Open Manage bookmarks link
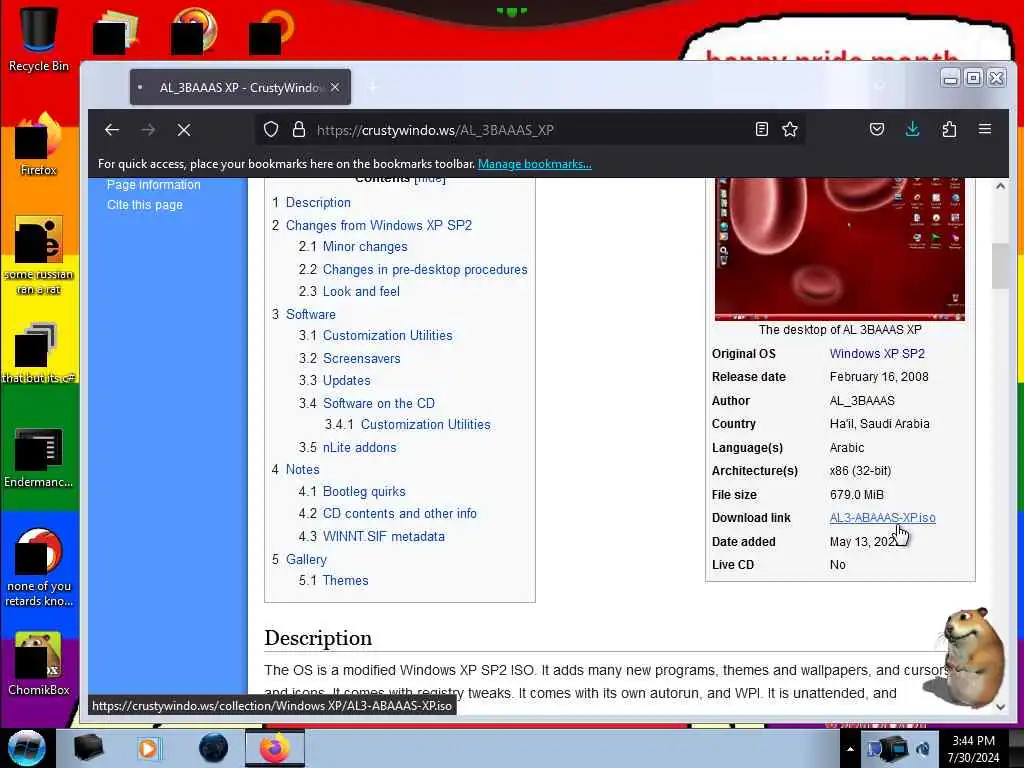 [x=534, y=164]
